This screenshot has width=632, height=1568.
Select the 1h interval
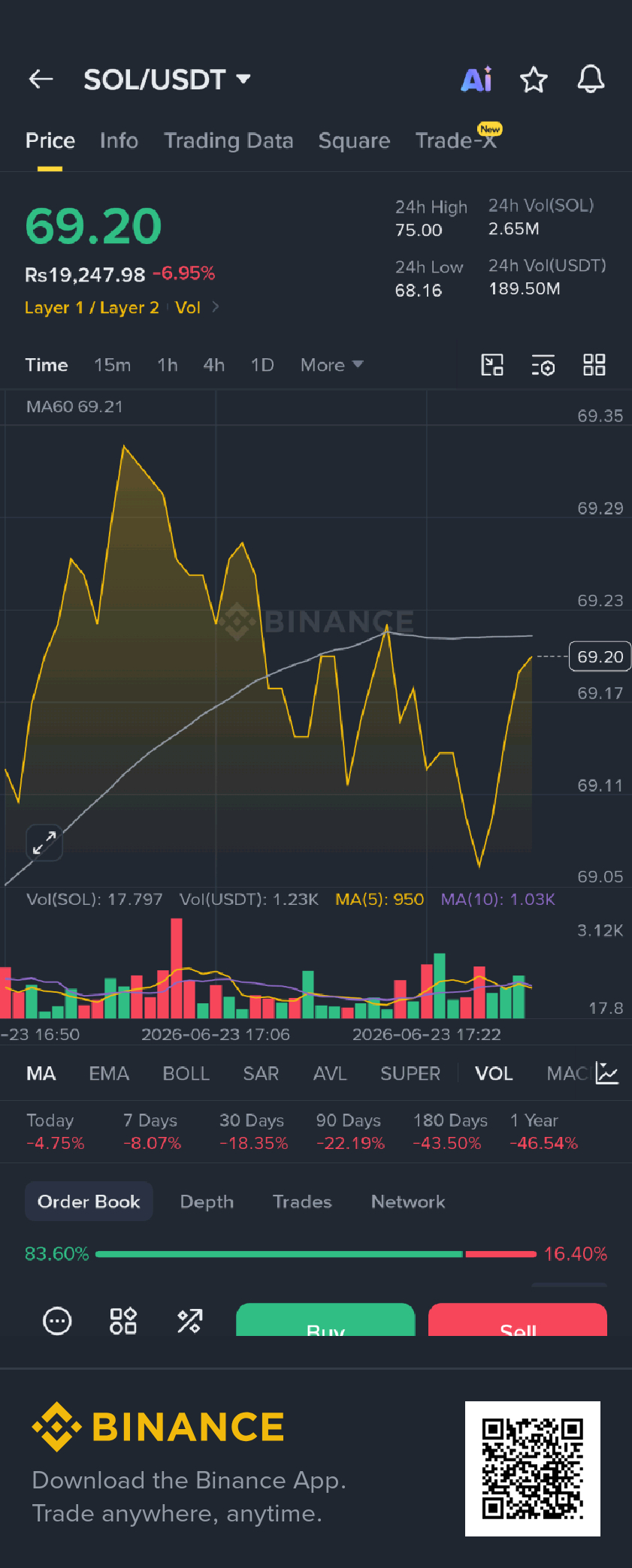(x=168, y=365)
